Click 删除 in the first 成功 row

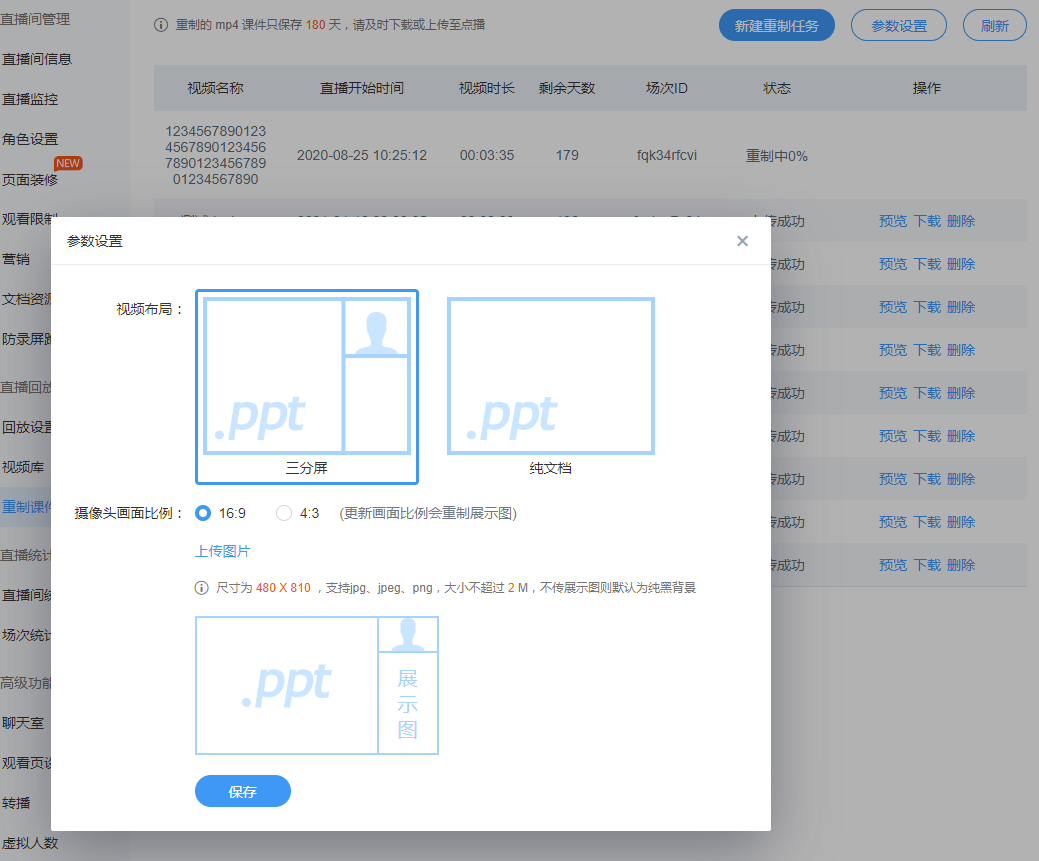click(x=961, y=221)
